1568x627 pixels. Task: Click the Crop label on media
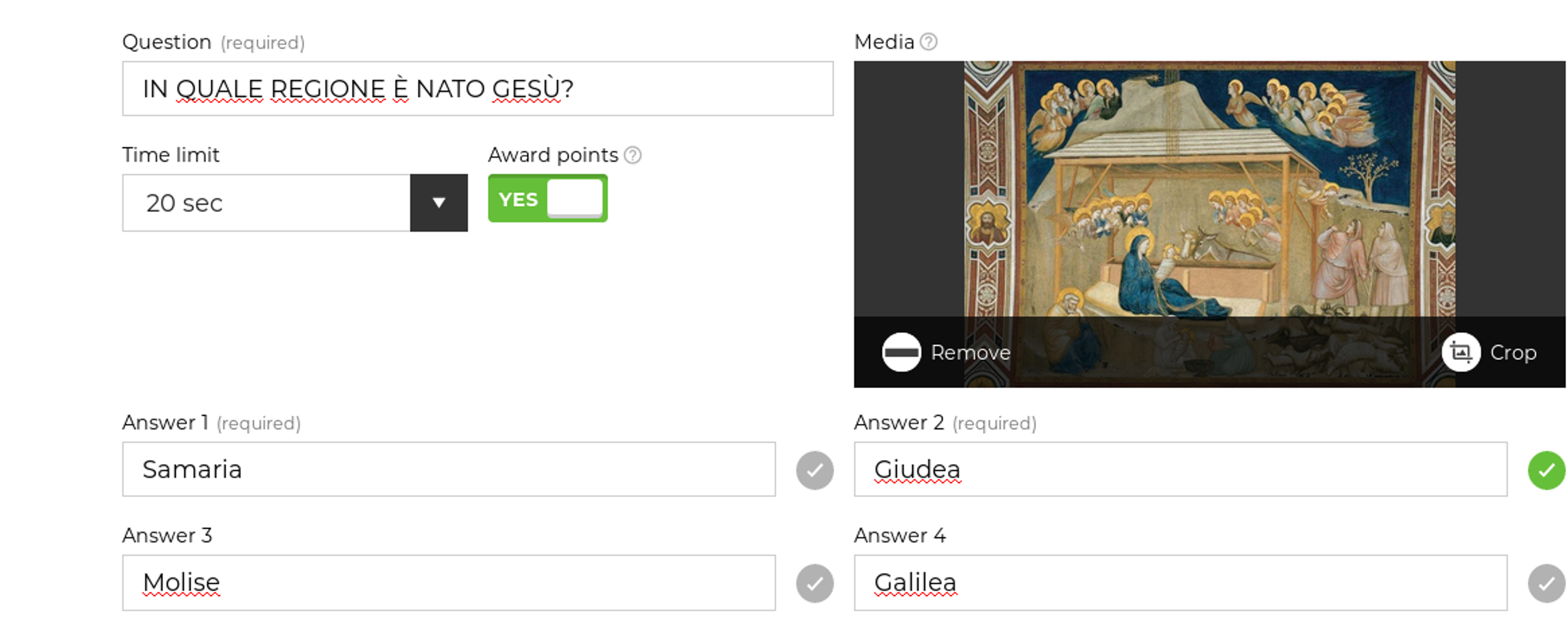pyautogui.click(x=1513, y=352)
